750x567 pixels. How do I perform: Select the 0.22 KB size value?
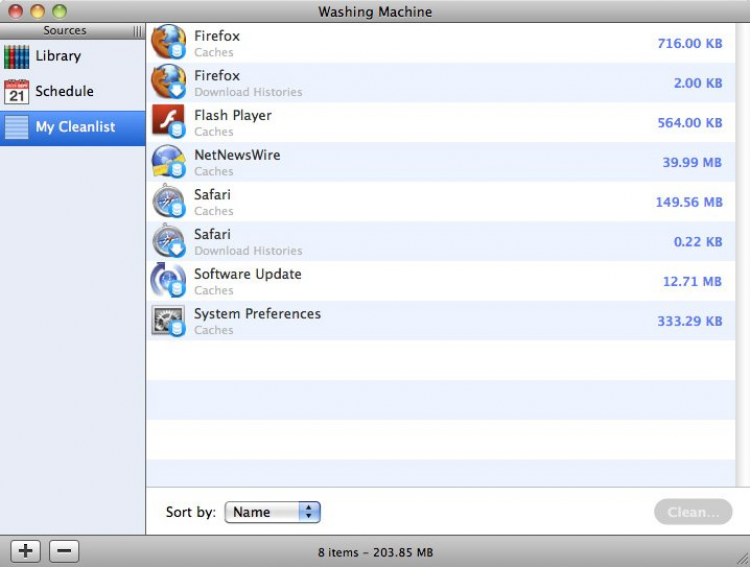coord(698,242)
